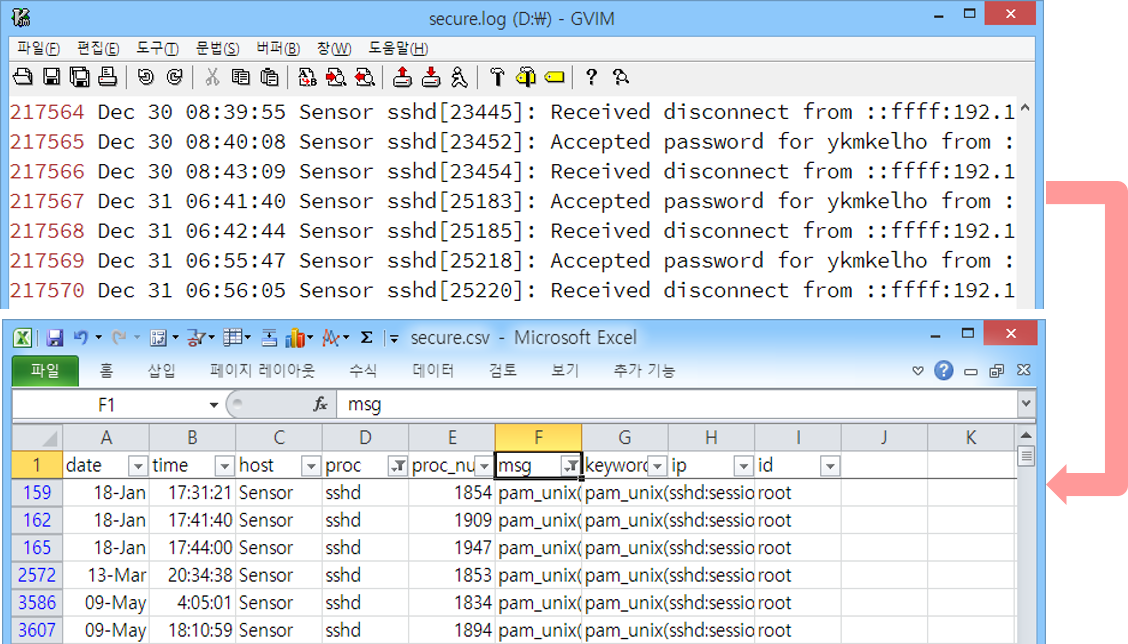Open the Customize Quick Access Toolbar dropdown

pyautogui.click(x=394, y=338)
